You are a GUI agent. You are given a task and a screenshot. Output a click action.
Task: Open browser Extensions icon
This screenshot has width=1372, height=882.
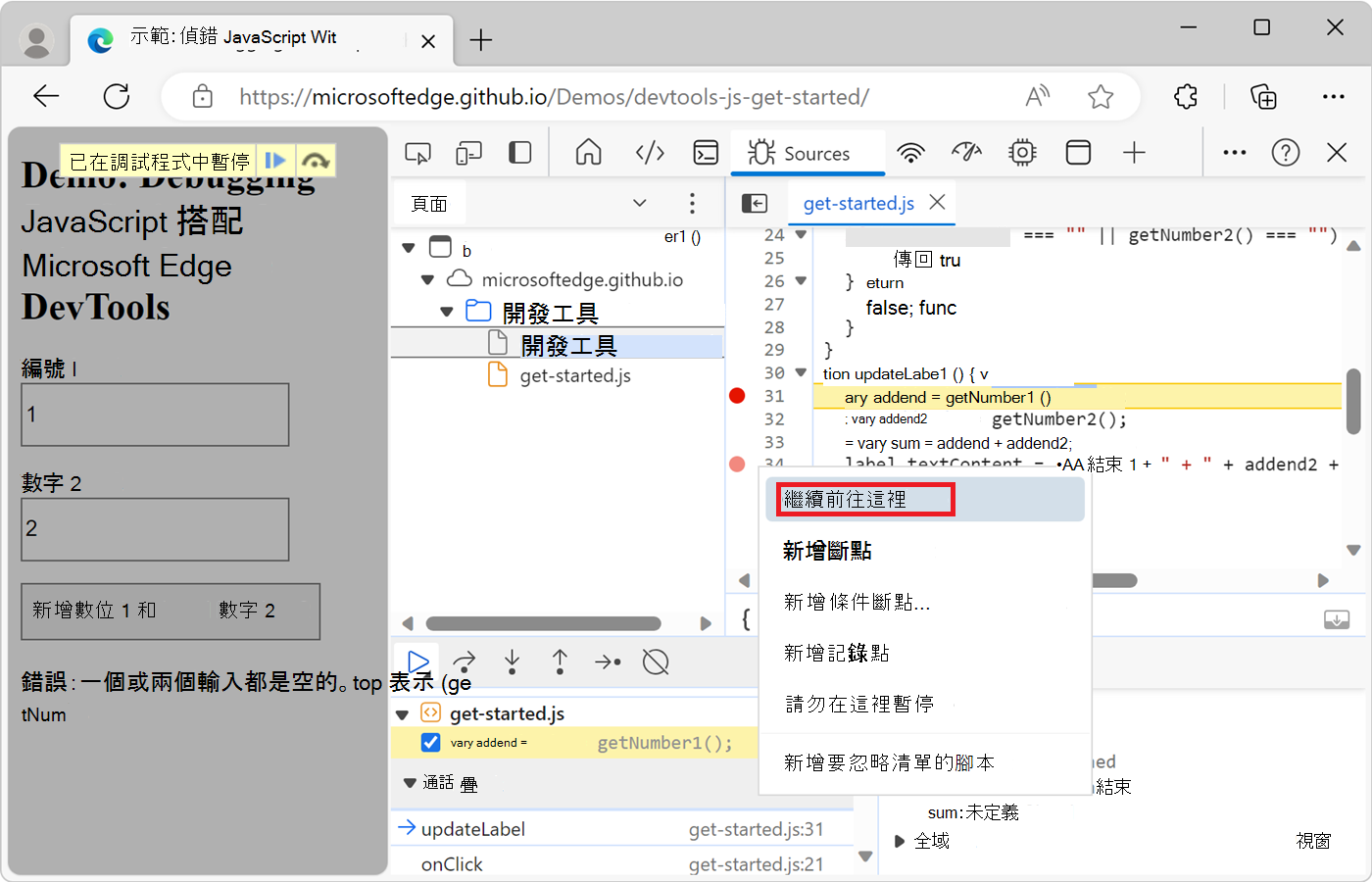click(x=1186, y=96)
